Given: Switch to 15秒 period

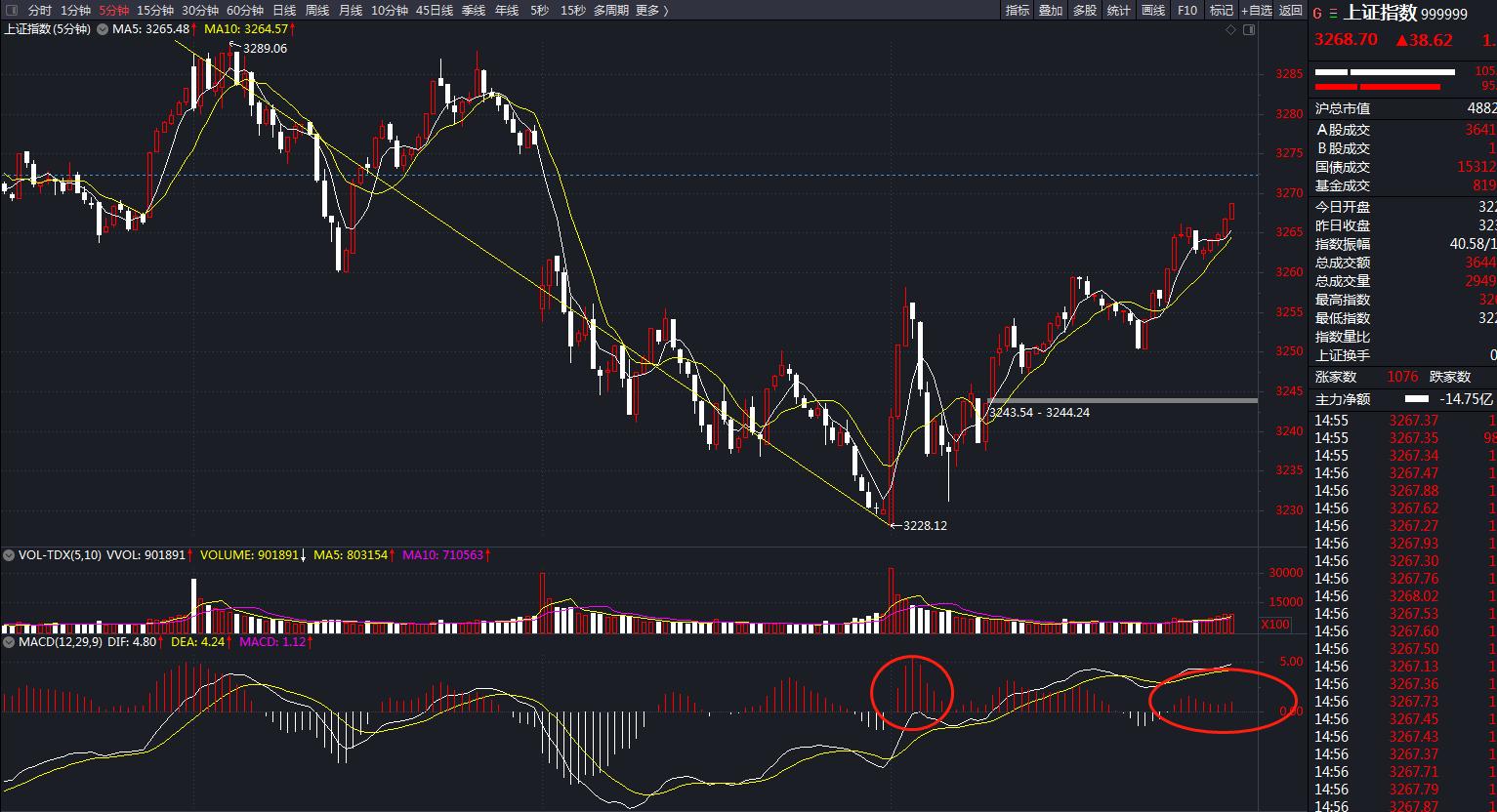Looking at the screenshot, I should 573,11.
